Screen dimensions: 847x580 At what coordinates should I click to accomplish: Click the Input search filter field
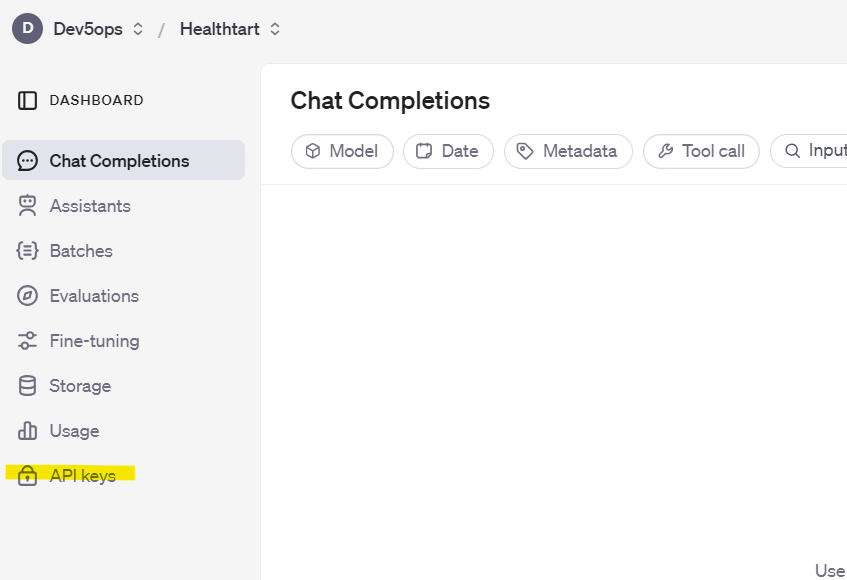pyautogui.click(x=809, y=151)
